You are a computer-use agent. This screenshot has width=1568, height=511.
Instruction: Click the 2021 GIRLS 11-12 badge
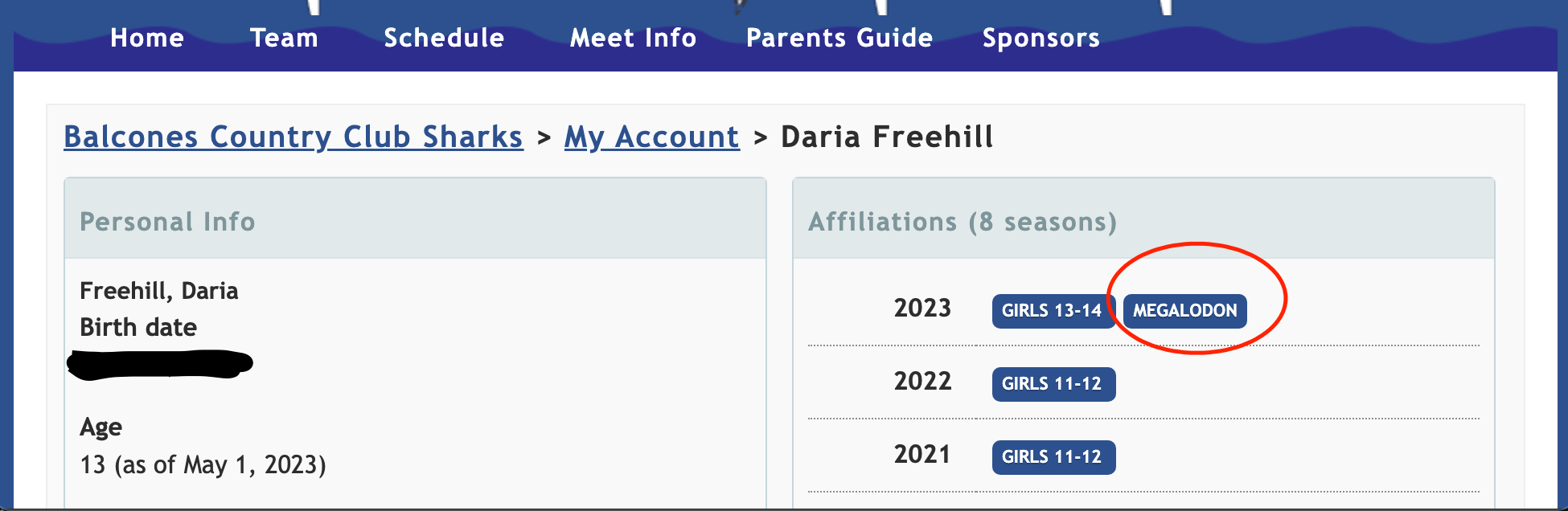click(1053, 457)
